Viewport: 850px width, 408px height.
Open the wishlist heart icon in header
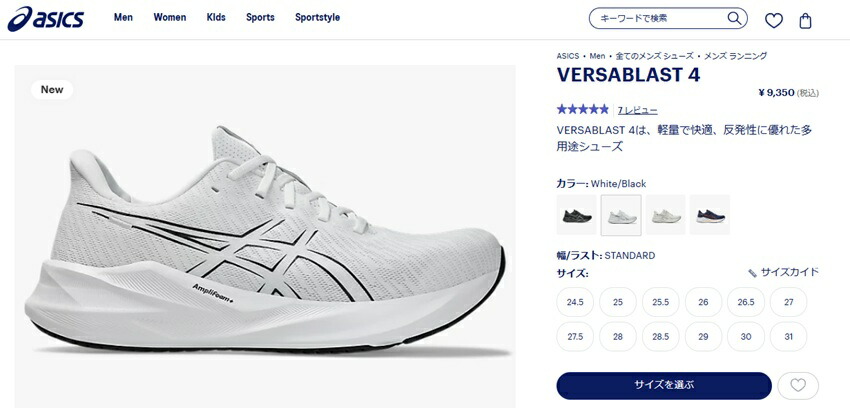tap(774, 21)
